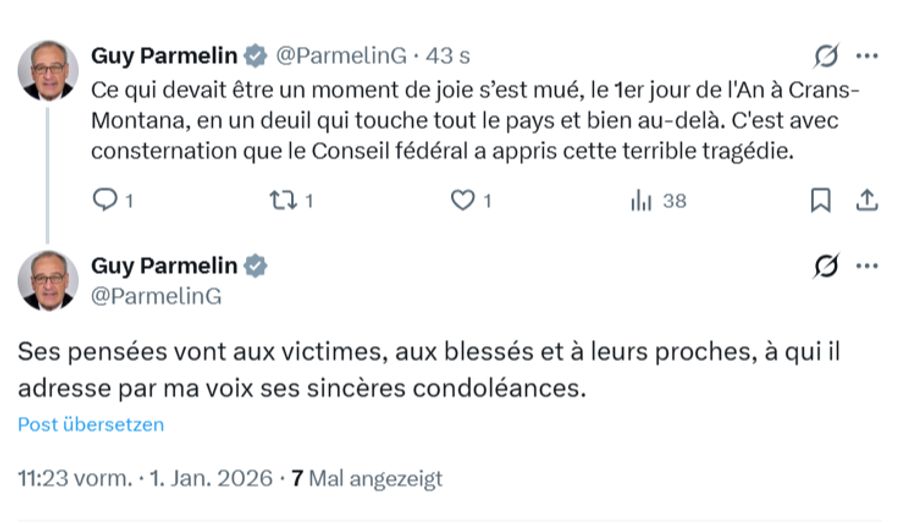This screenshot has width=900, height=526.
Task: Click the Post übersetzen link
Action: 91,424
